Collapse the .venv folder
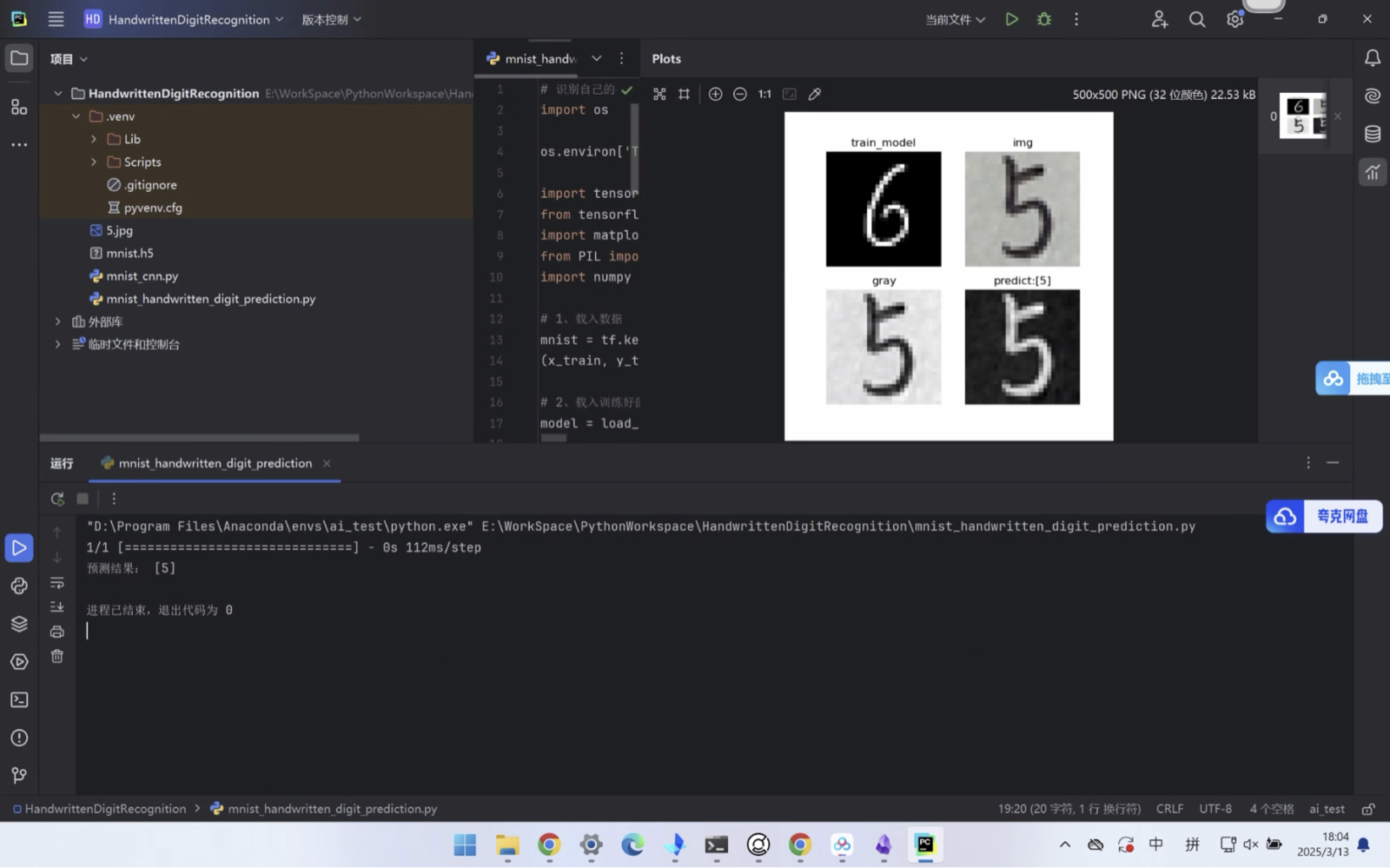This screenshot has width=1390, height=868. (x=76, y=116)
